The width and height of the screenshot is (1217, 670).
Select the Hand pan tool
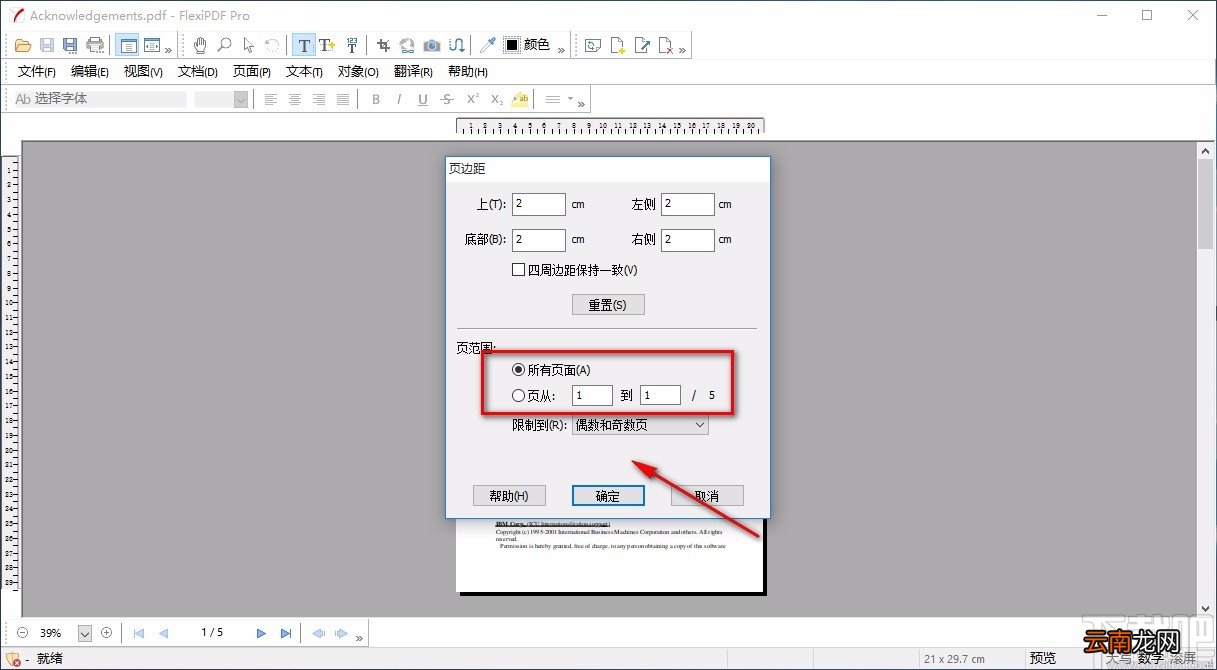[x=200, y=45]
